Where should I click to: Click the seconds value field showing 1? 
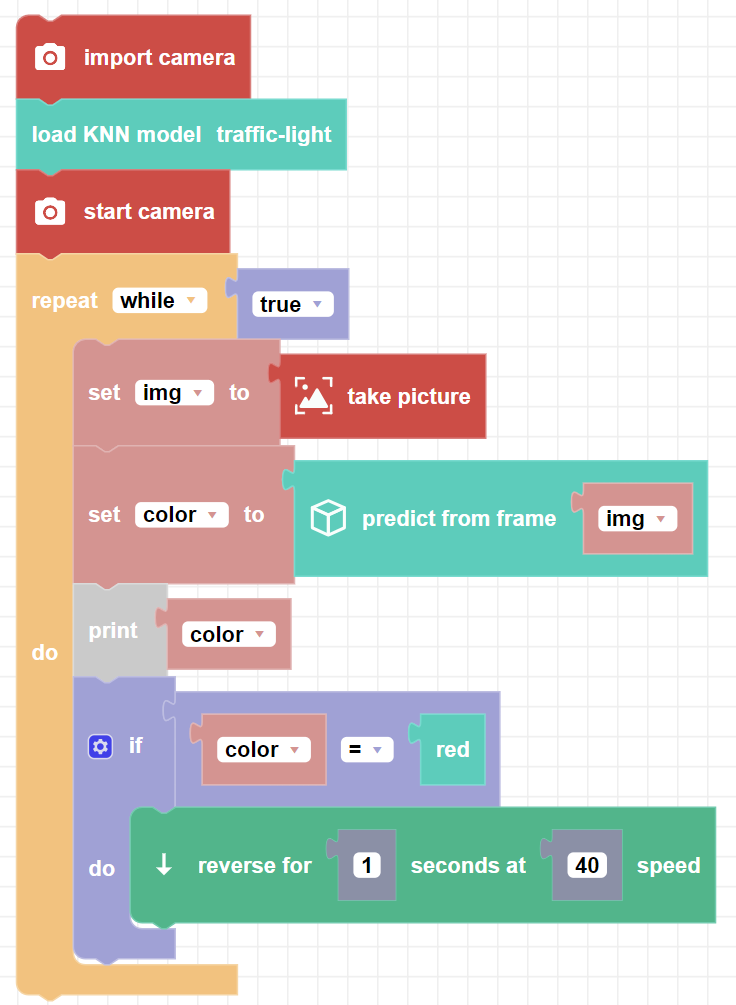tap(367, 866)
